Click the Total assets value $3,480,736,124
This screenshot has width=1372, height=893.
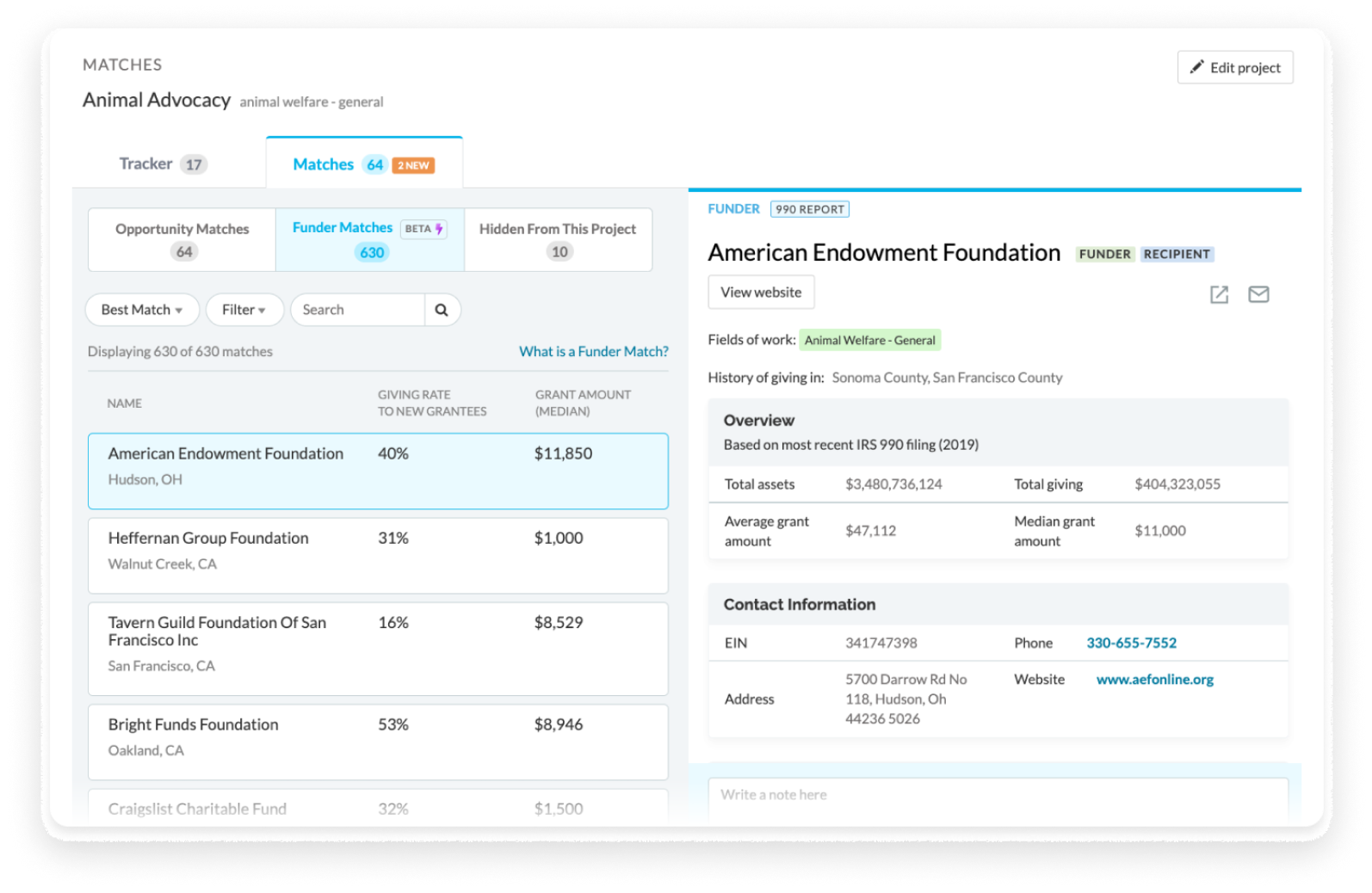[893, 484]
